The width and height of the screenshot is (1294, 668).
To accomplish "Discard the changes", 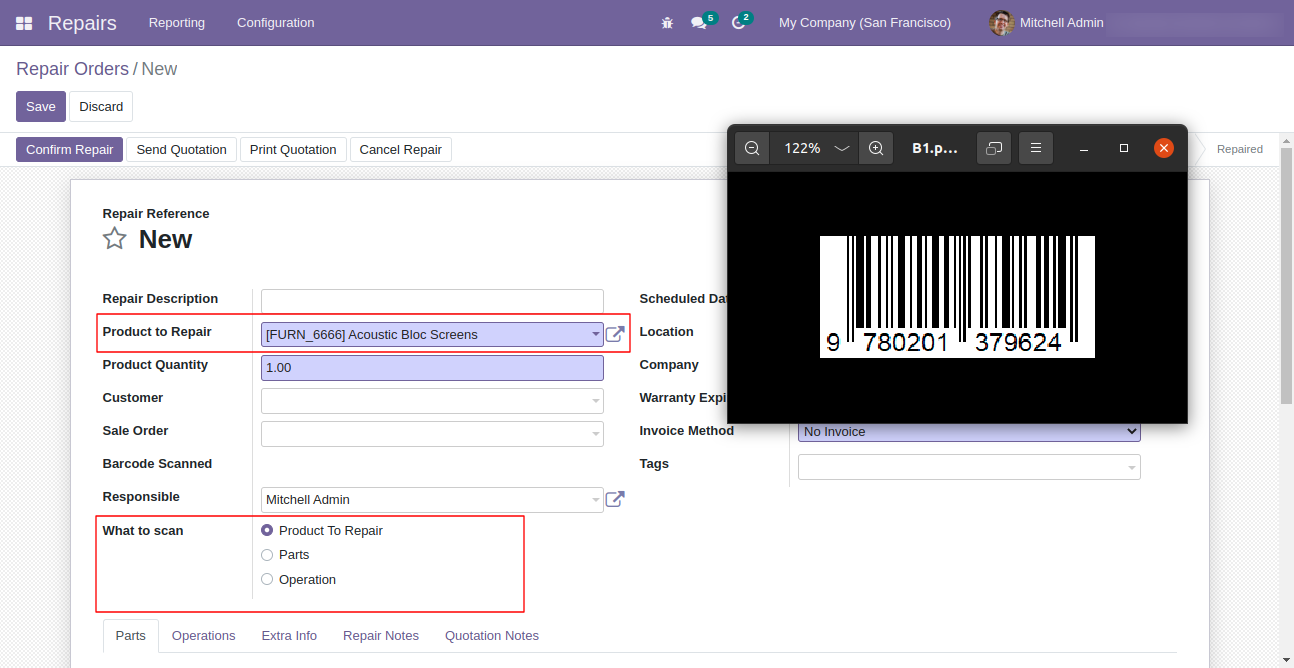I will [101, 107].
